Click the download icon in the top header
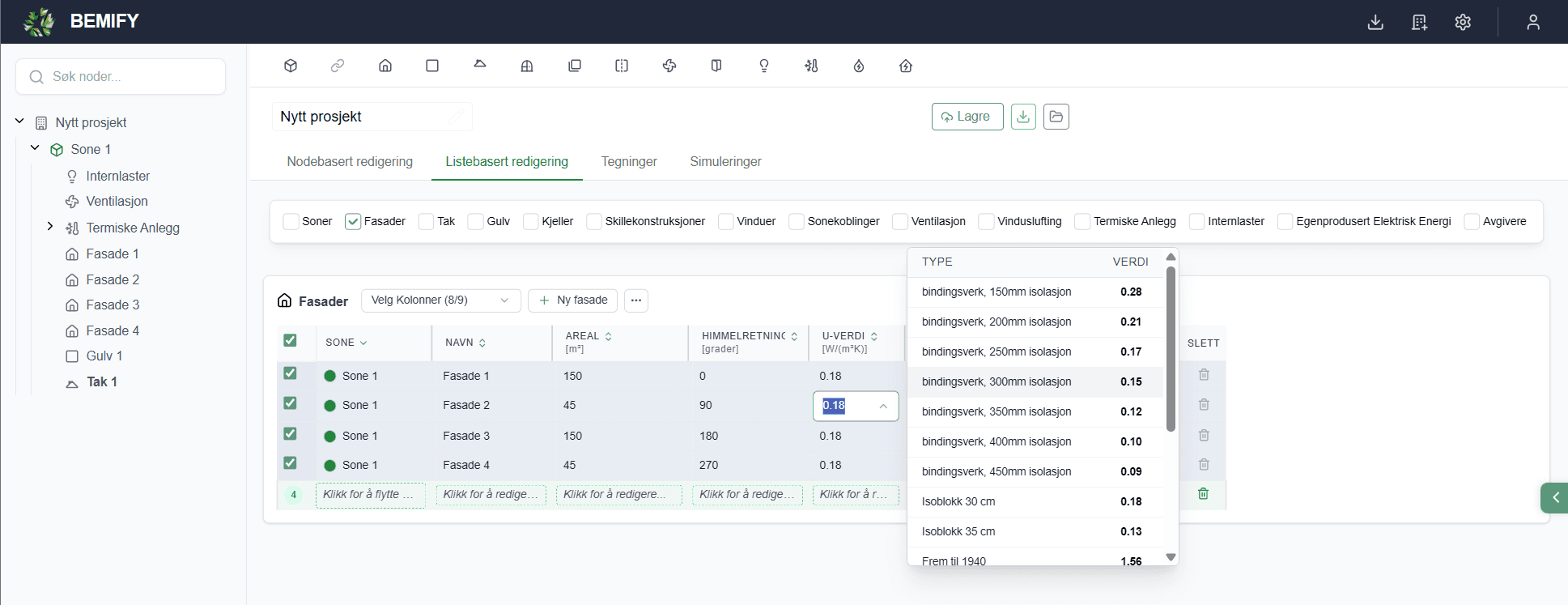 click(1375, 22)
